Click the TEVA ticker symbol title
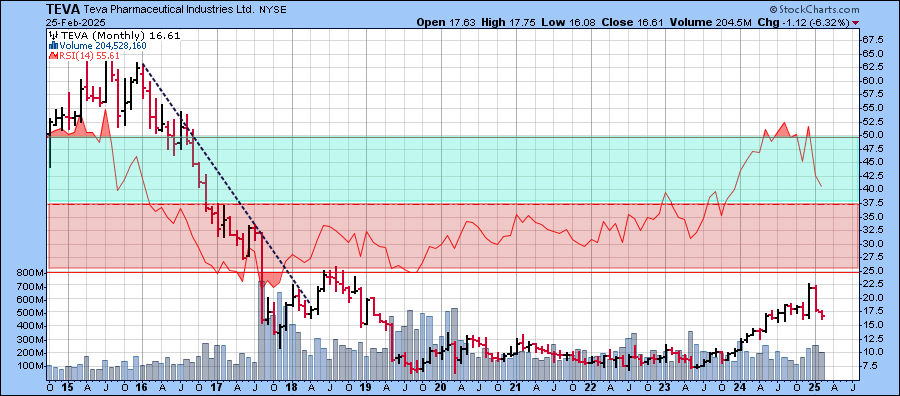900x396 pixels. [x=64, y=9]
